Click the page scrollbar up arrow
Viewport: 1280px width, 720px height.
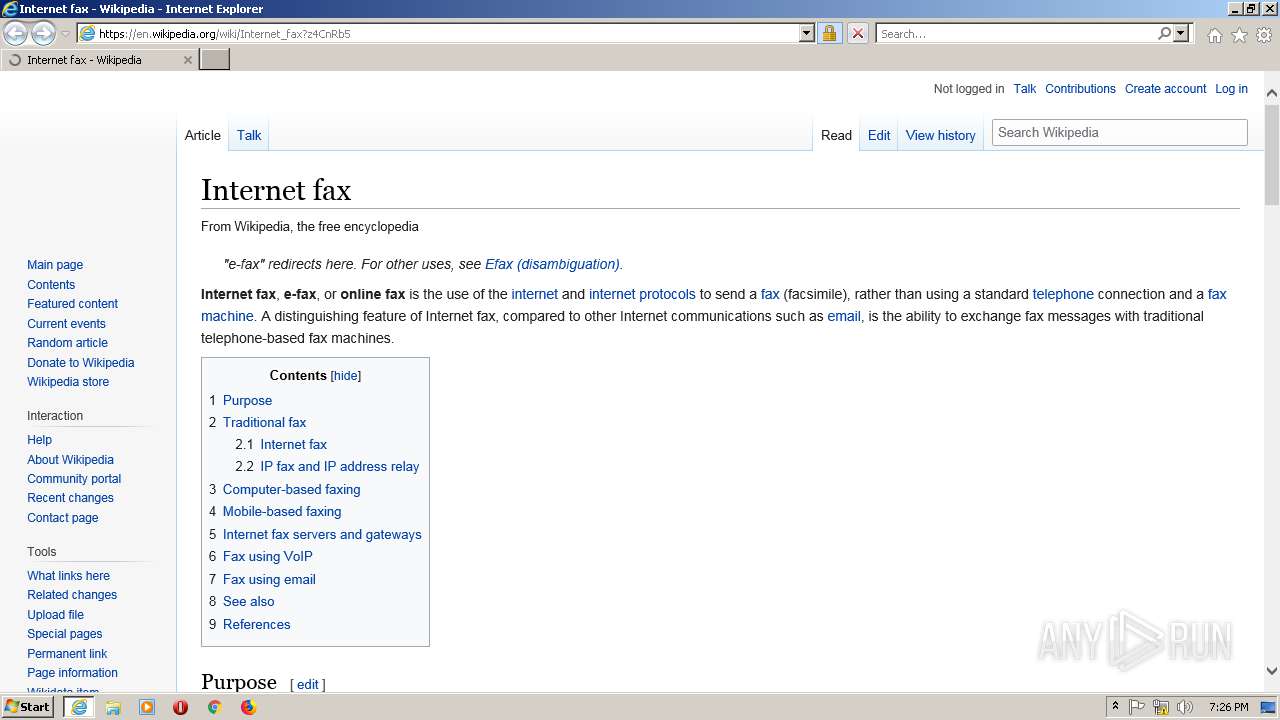[1272, 93]
